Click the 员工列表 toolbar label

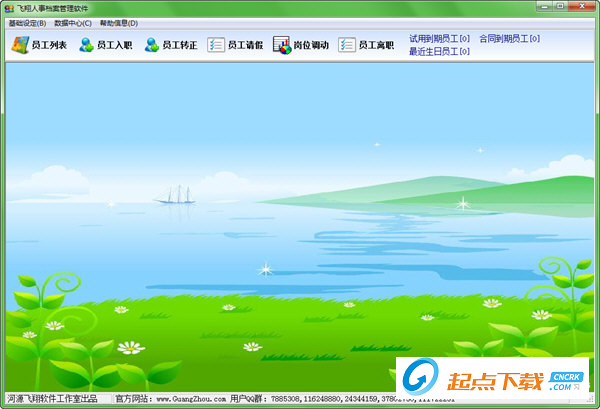[49, 45]
